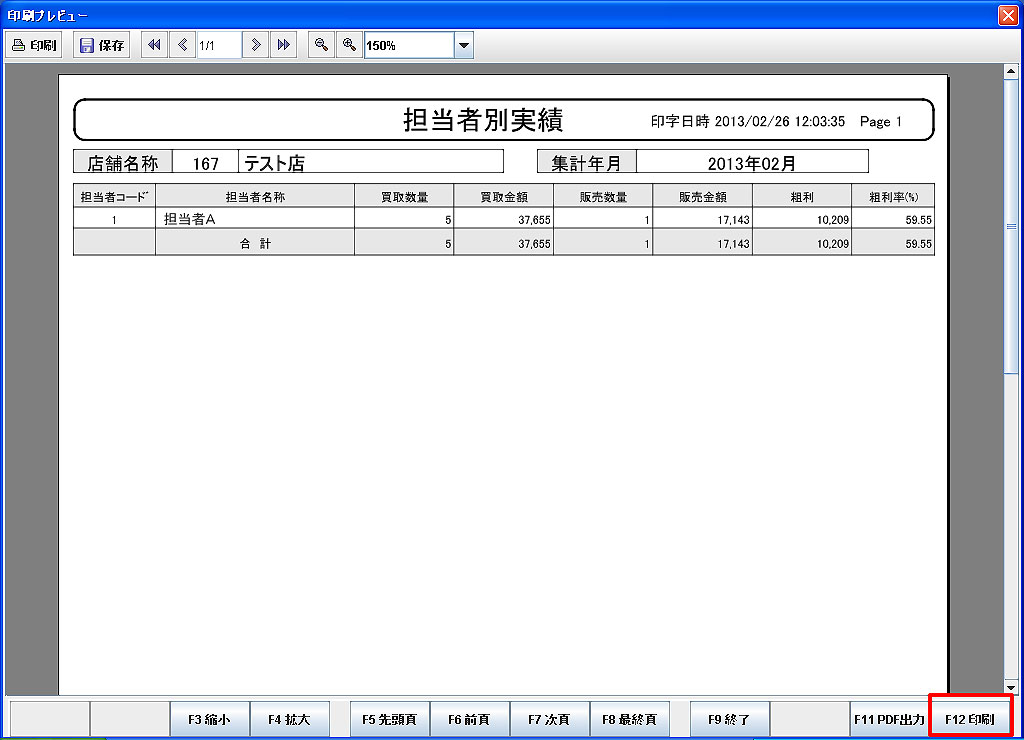Click the zoom in magnifier icon
The width and height of the screenshot is (1024, 740).
point(349,45)
